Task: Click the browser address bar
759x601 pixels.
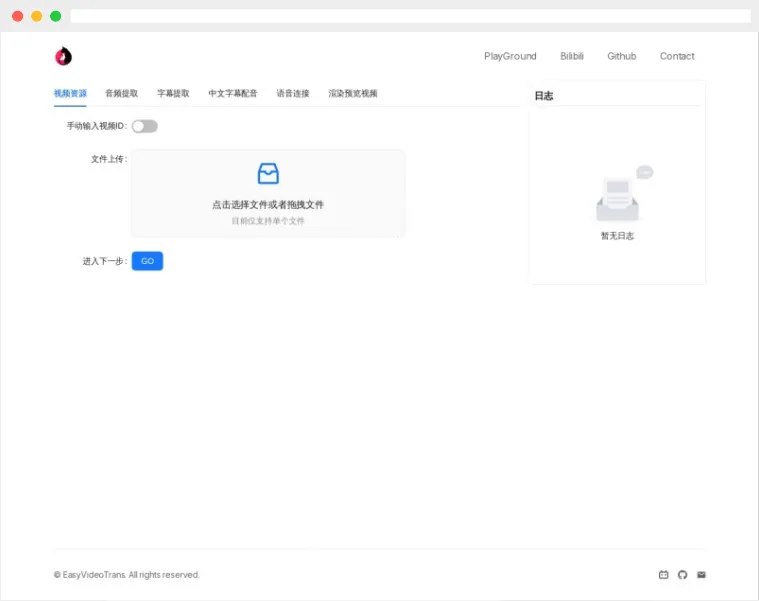Action: [410, 16]
